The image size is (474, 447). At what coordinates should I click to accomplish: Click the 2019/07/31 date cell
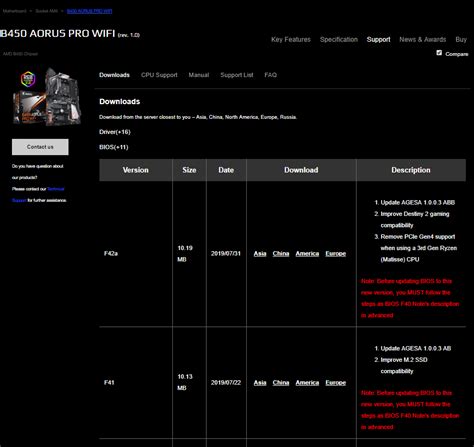(226, 254)
